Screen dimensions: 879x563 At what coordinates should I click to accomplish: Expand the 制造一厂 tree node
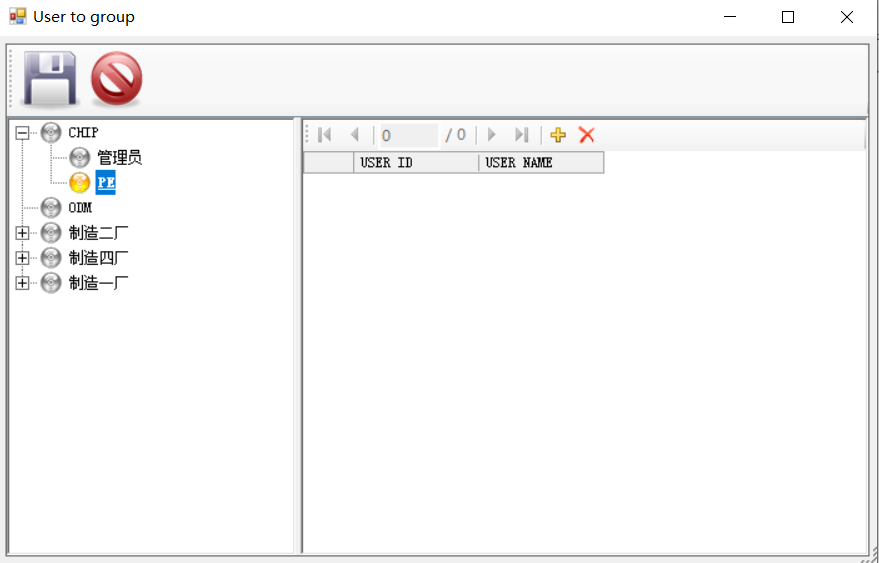pos(23,283)
